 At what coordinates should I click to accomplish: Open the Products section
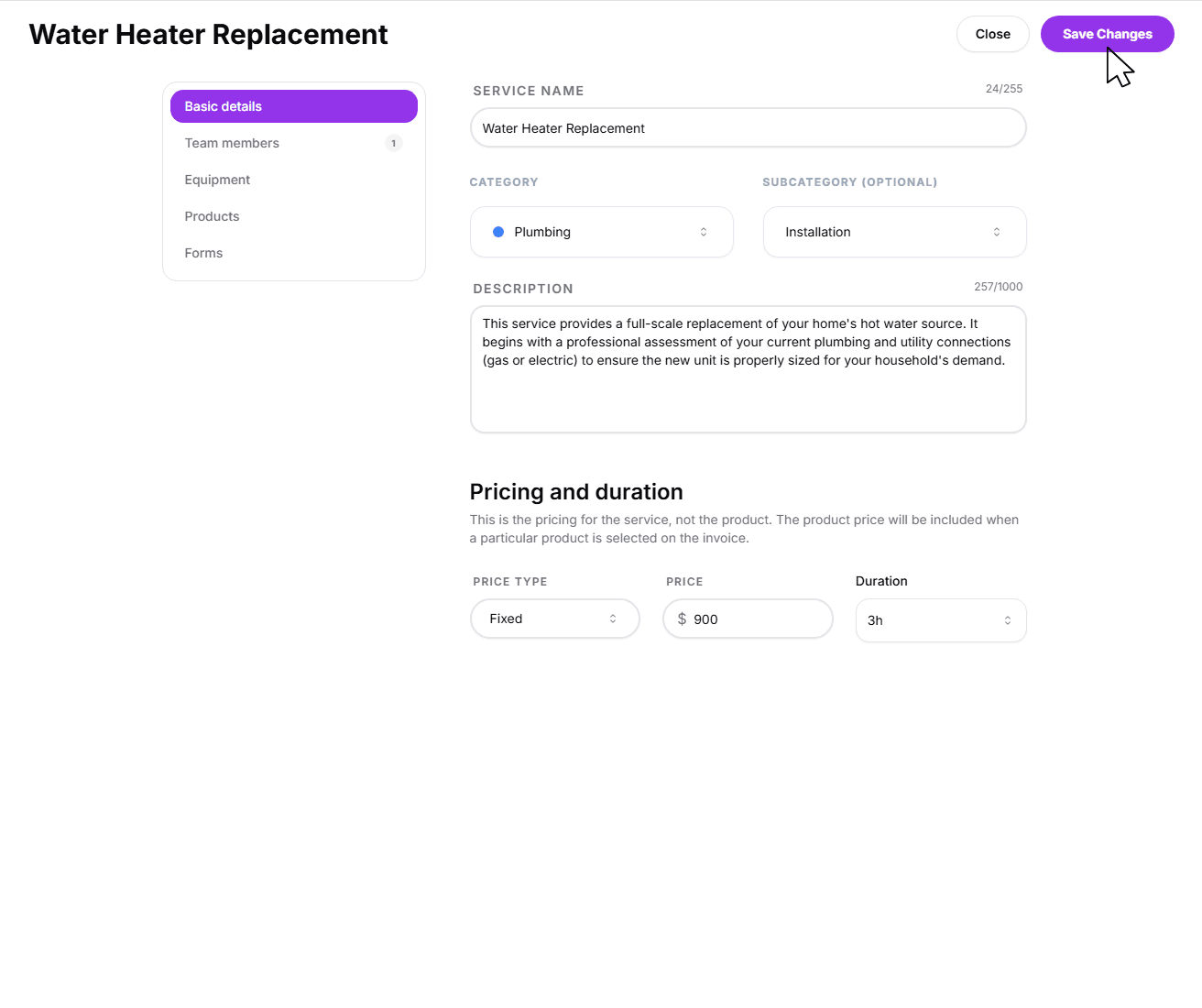(x=212, y=216)
